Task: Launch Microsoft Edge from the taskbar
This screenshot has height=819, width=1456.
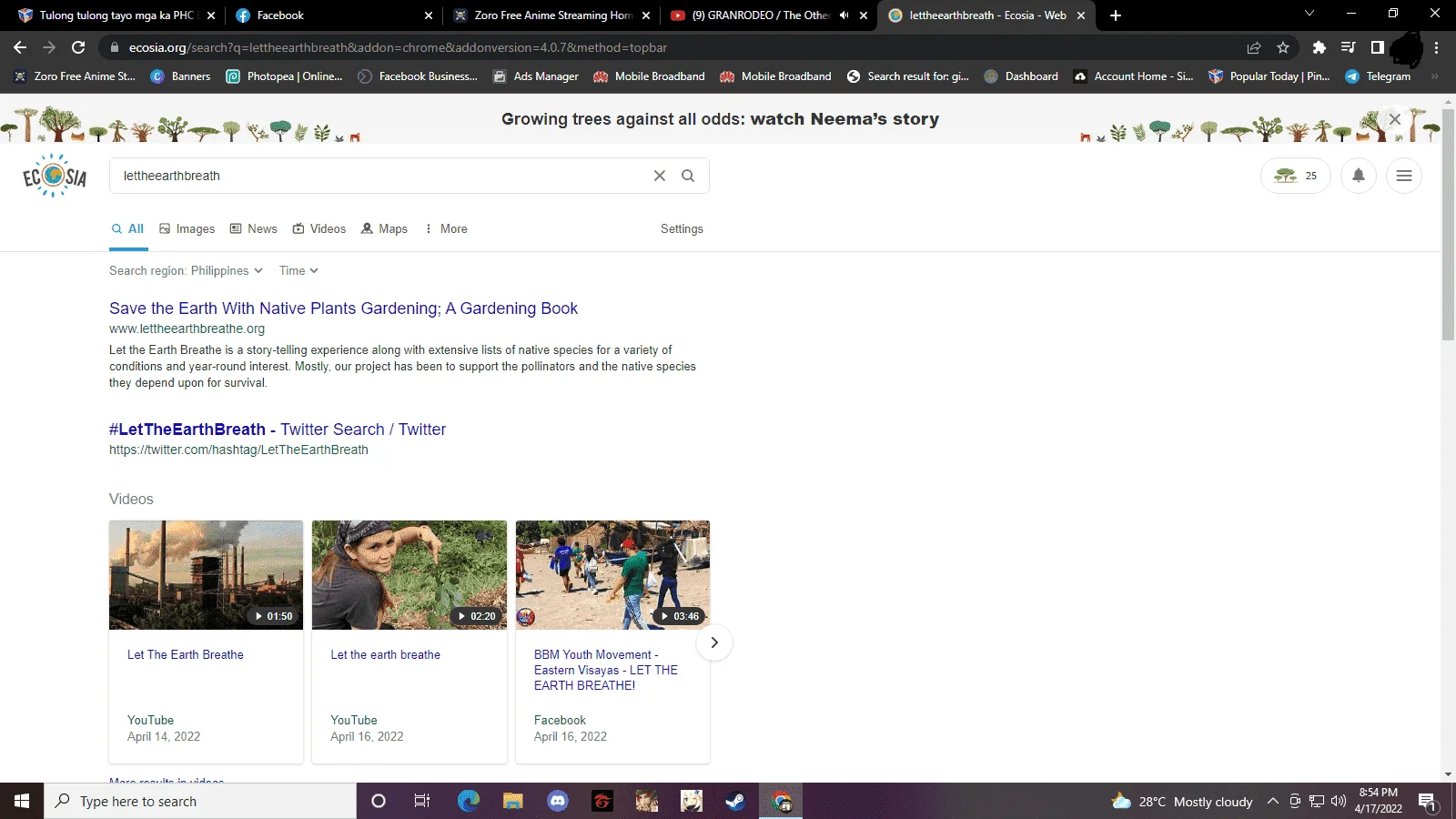Action: (469, 801)
